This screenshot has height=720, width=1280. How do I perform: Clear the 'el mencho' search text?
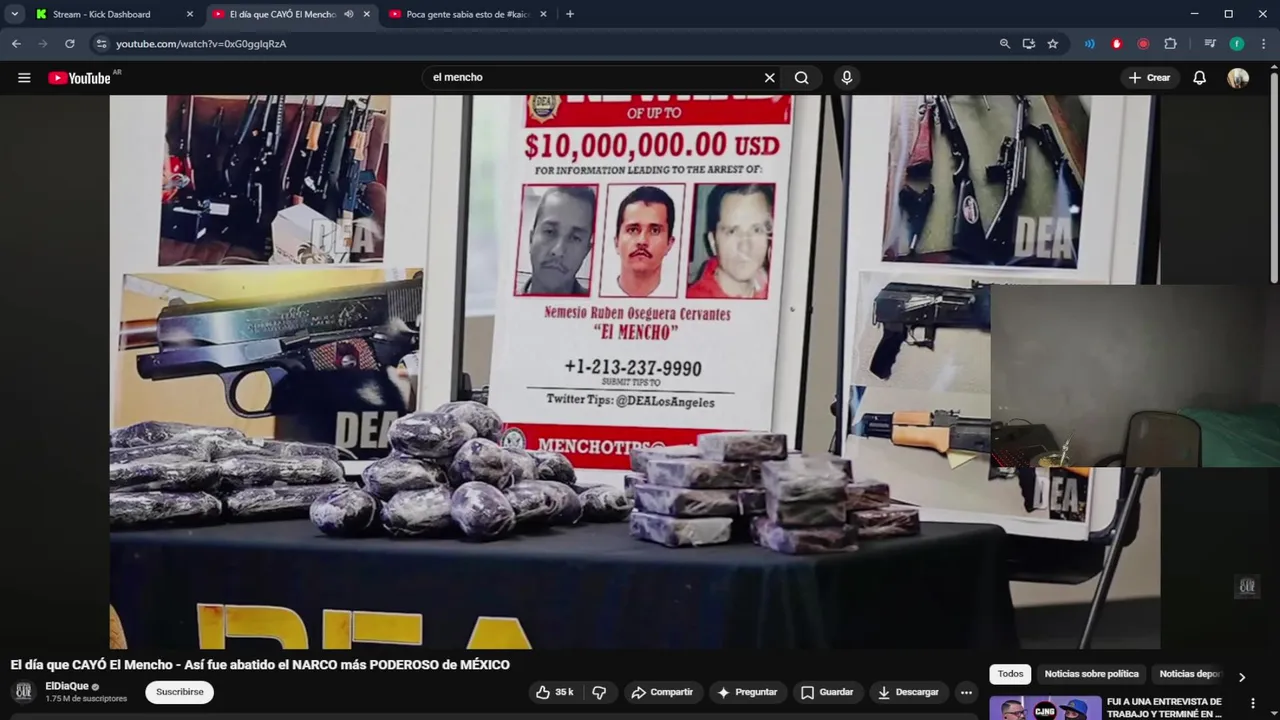[x=770, y=78]
